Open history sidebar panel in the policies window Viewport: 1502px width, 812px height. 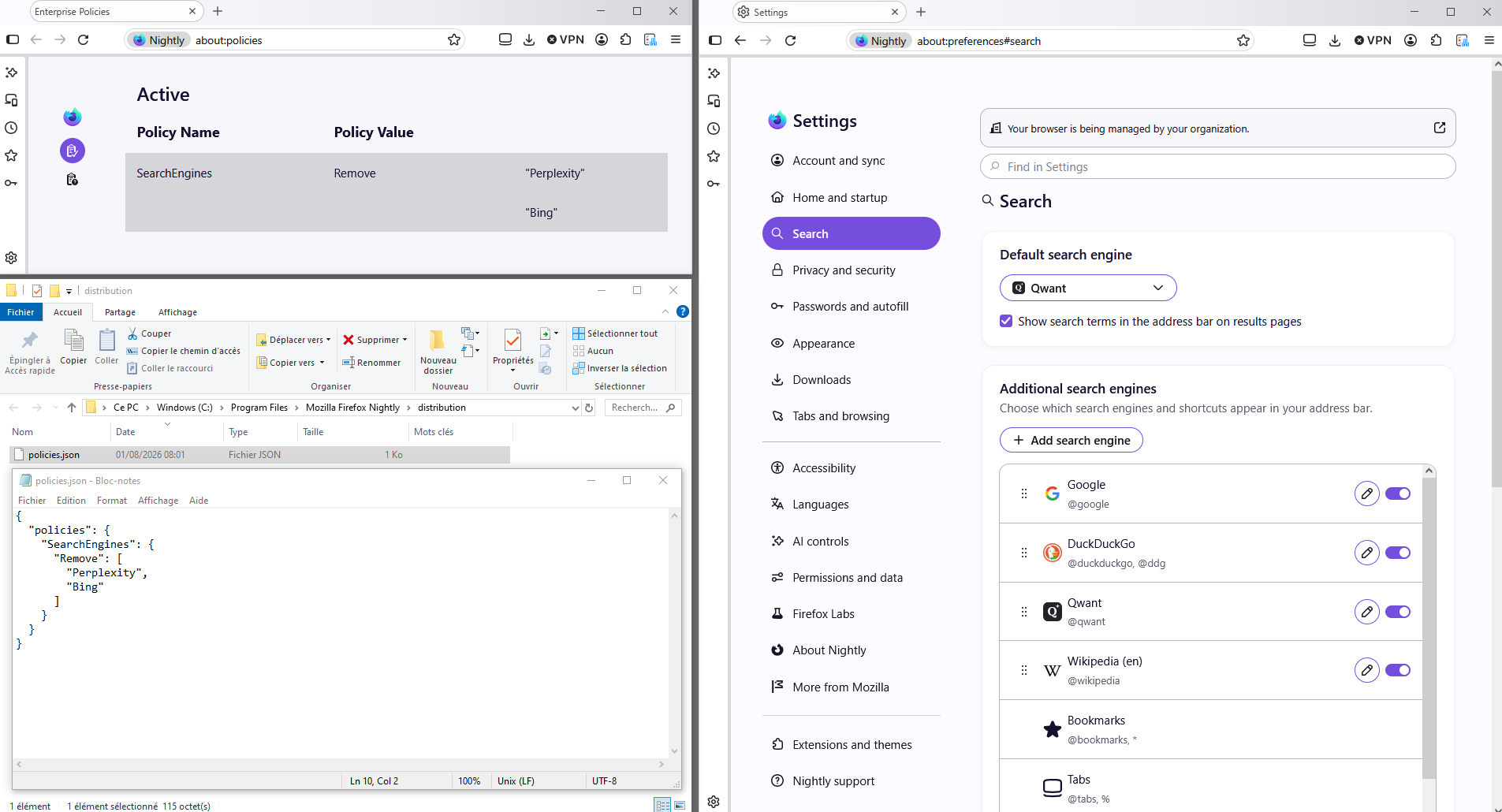(11, 128)
